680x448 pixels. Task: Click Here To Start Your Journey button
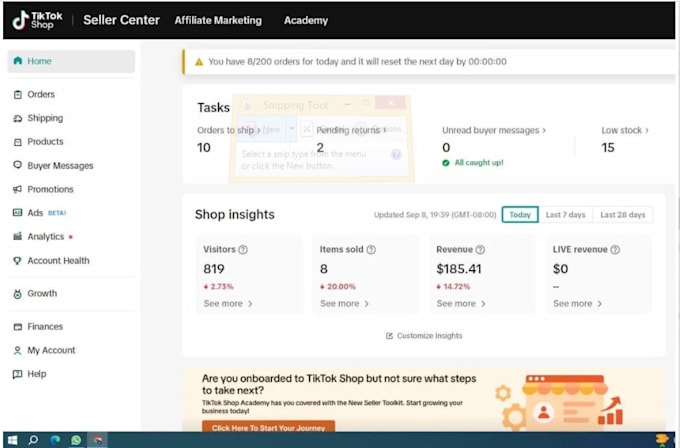coord(268,427)
